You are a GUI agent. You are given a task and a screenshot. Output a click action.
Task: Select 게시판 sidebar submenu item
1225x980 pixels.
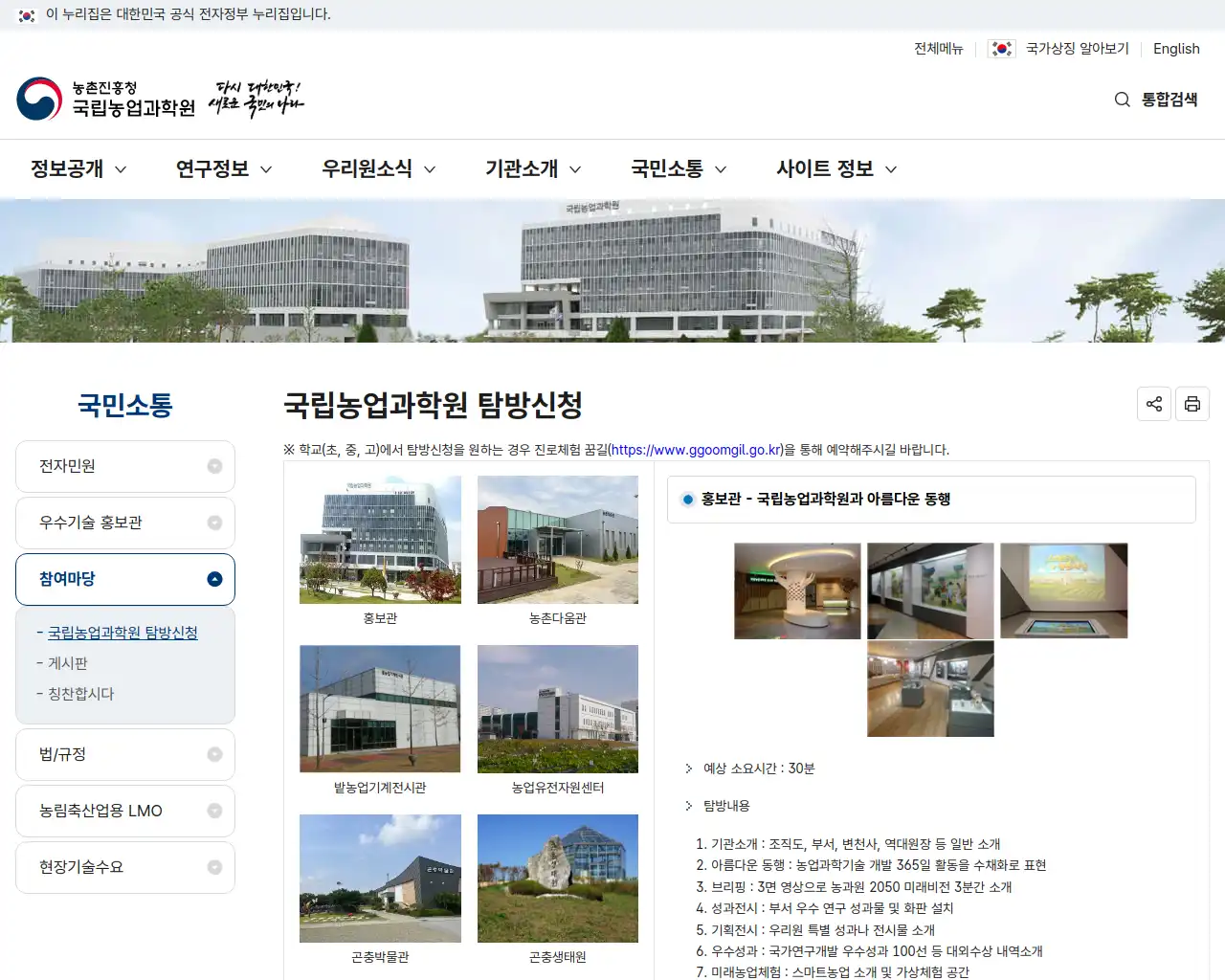coord(68,663)
